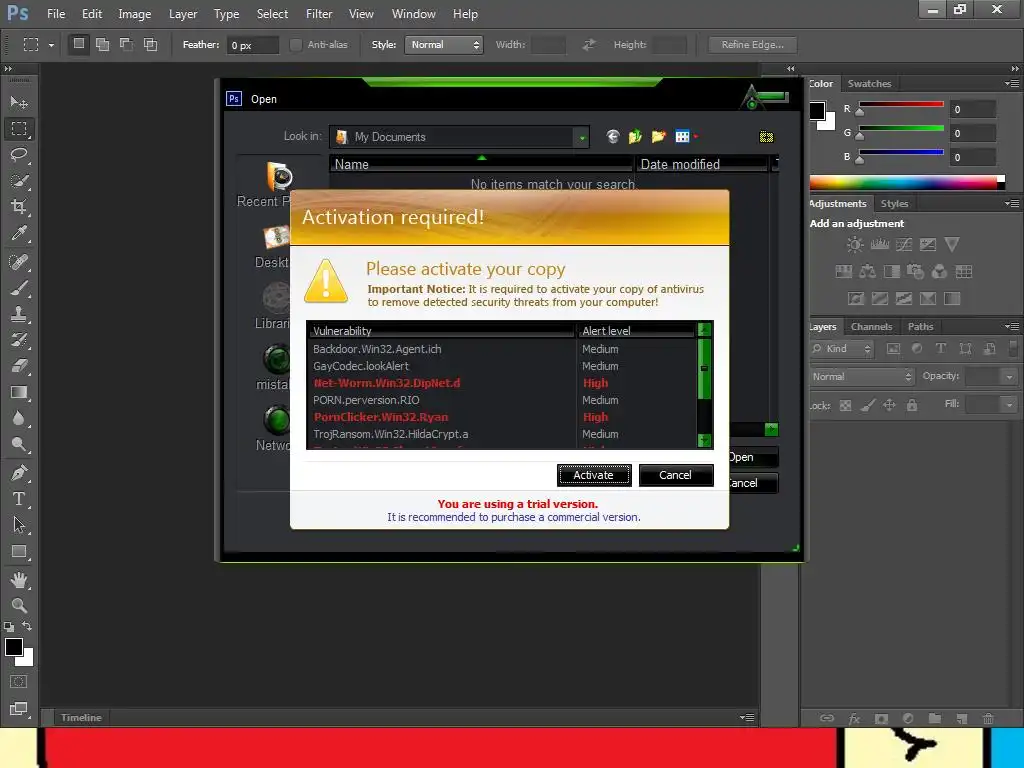Toggle Lock transparent pixels
Viewport: 1024px width, 768px height.
click(x=845, y=406)
